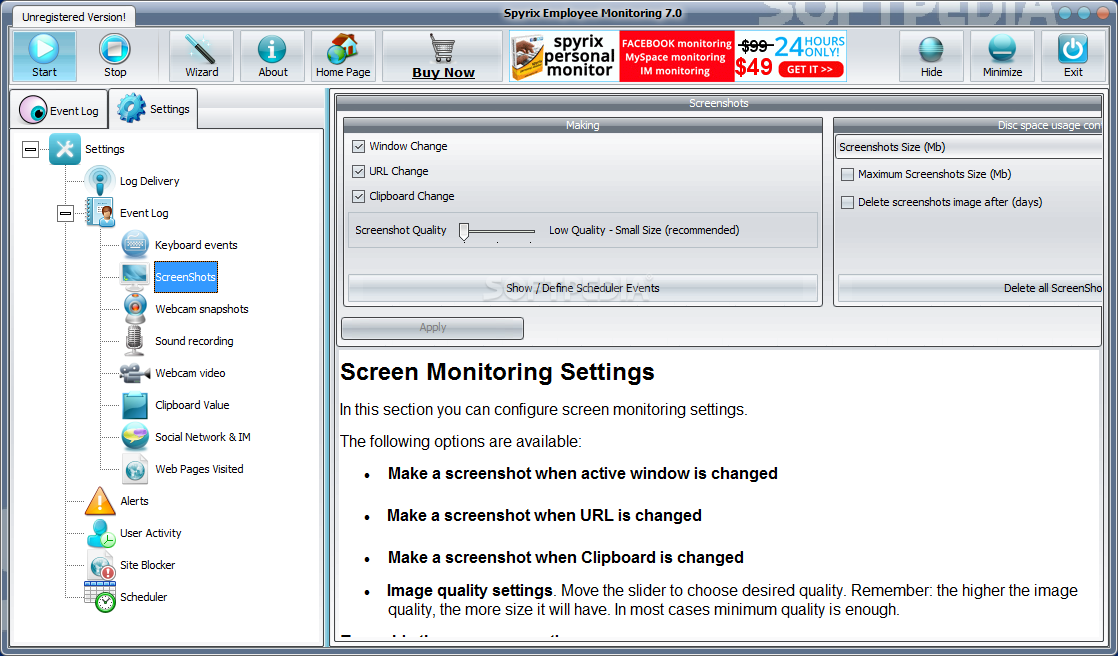This screenshot has height=656, width=1118.
Task: Open Webcam snapshots settings
Action: [202, 309]
